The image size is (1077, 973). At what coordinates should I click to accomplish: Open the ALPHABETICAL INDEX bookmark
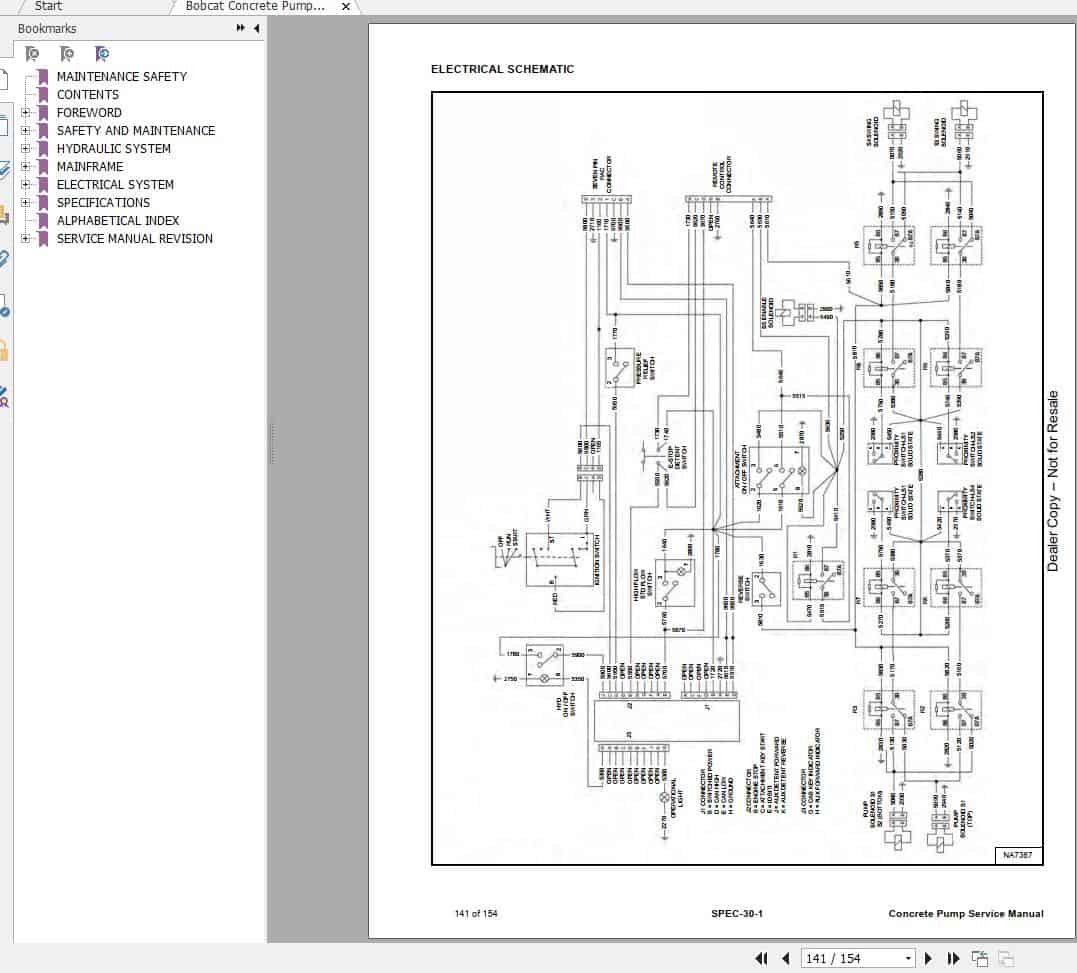click(x=117, y=221)
